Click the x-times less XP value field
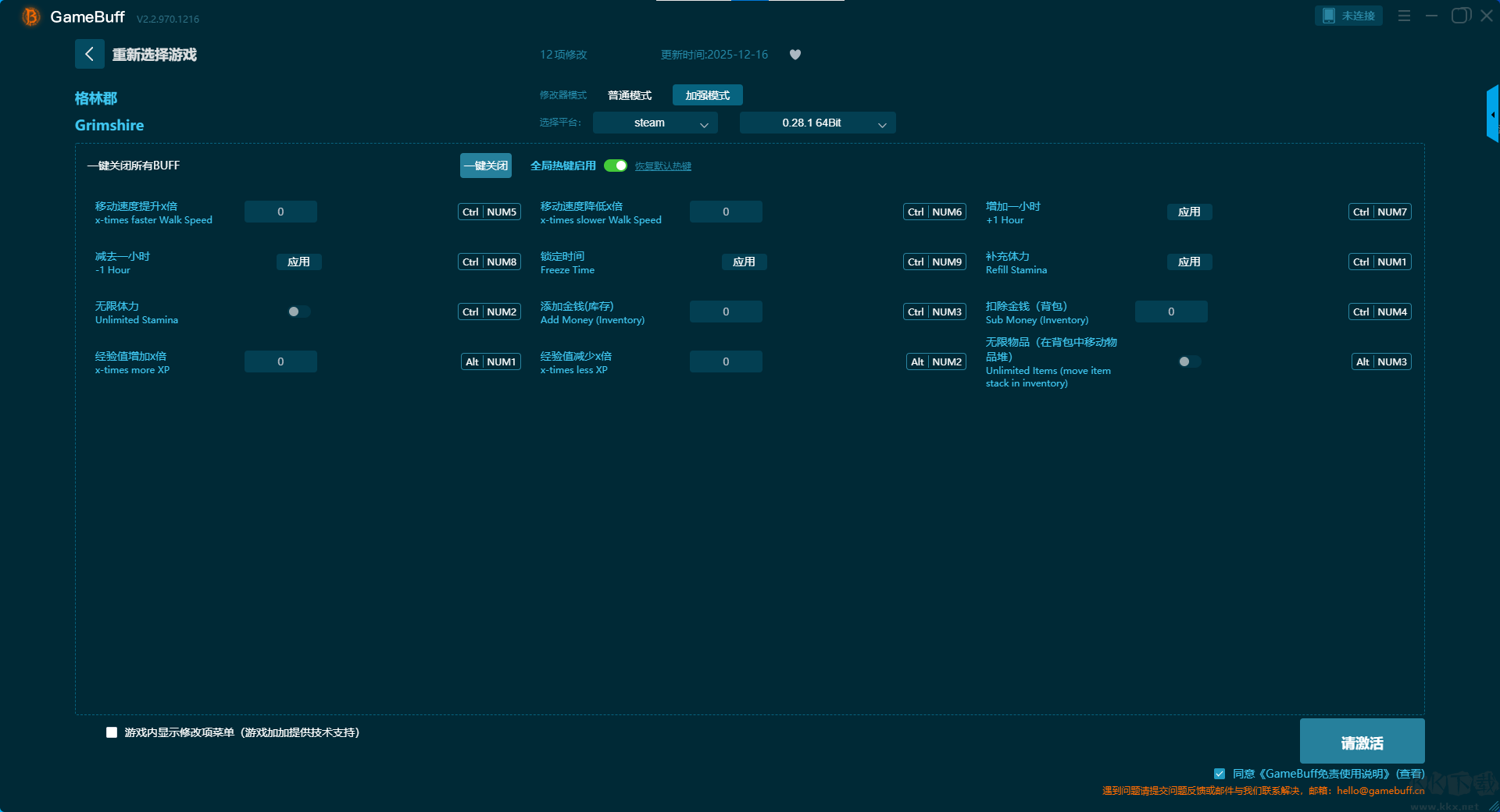This screenshot has width=1500, height=812. coord(726,361)
